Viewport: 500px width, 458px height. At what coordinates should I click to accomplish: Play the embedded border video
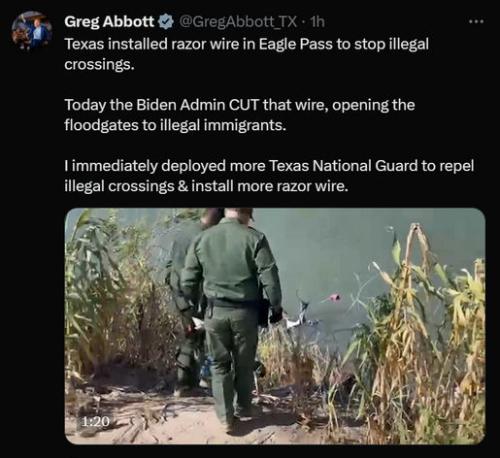click(x=275, y=326)
